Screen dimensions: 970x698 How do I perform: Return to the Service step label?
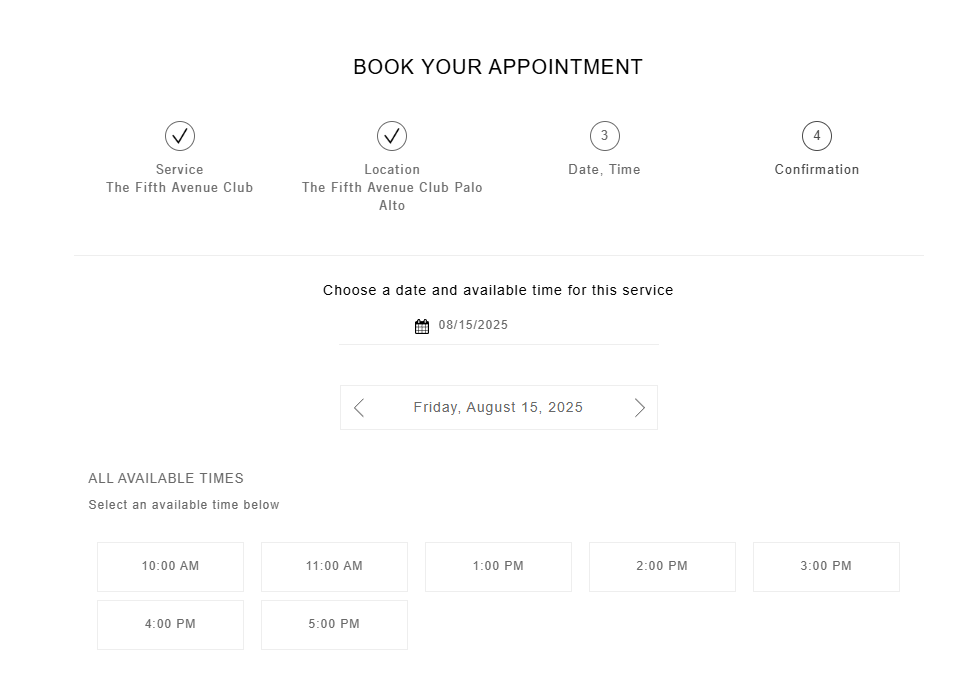[x=179, y=170]
